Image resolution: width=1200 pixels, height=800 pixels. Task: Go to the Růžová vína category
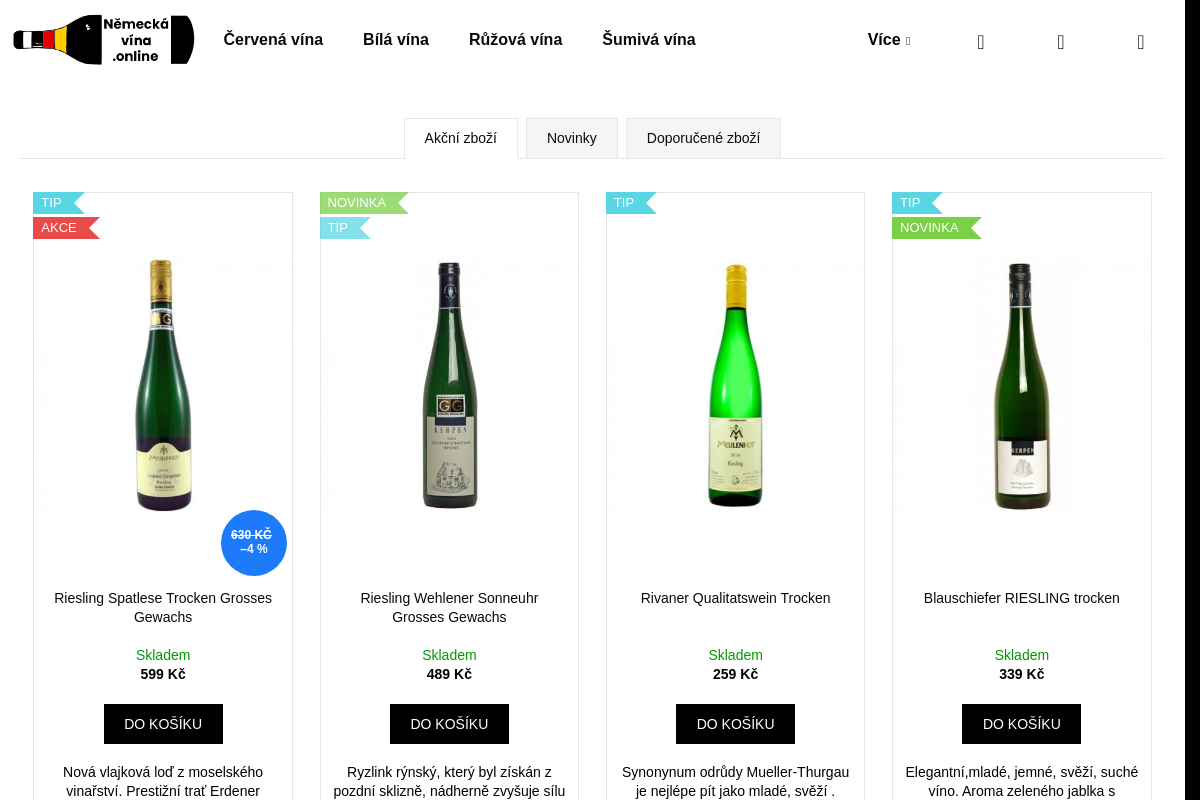[x=515, y=40]
